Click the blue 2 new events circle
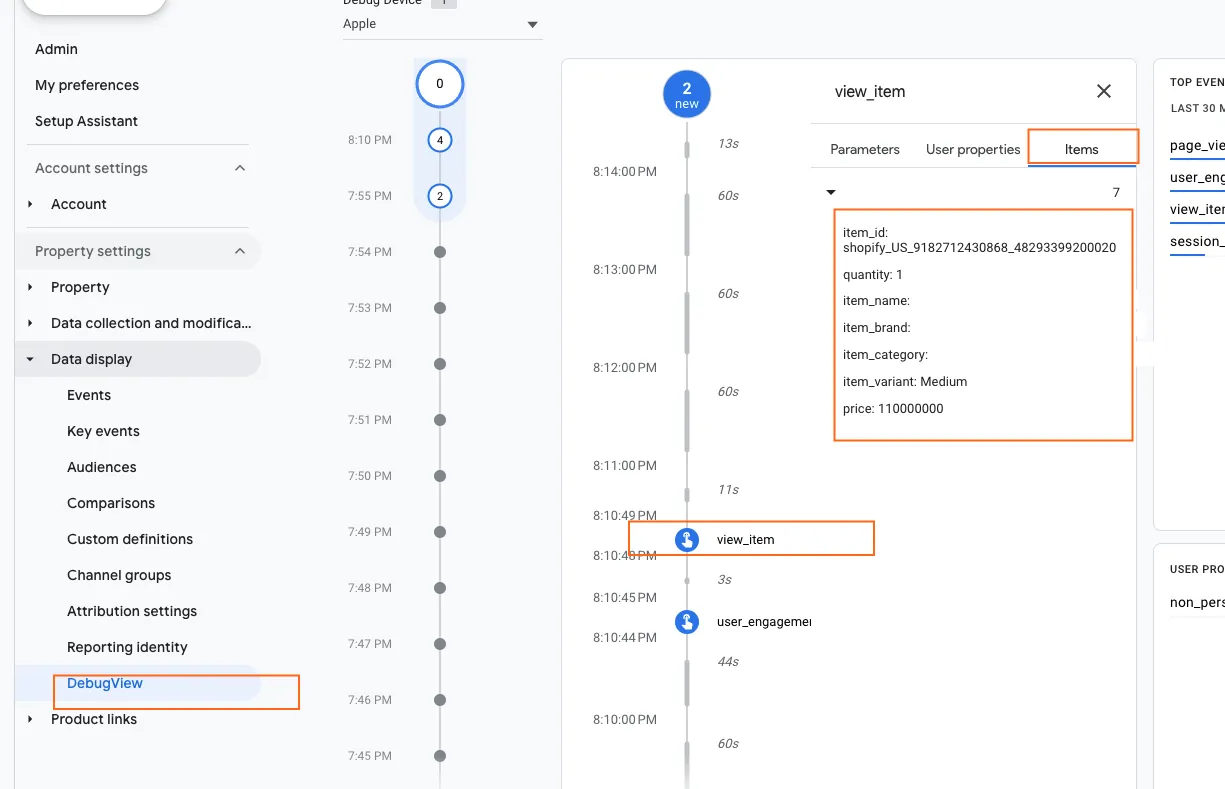 pos(687,94)
